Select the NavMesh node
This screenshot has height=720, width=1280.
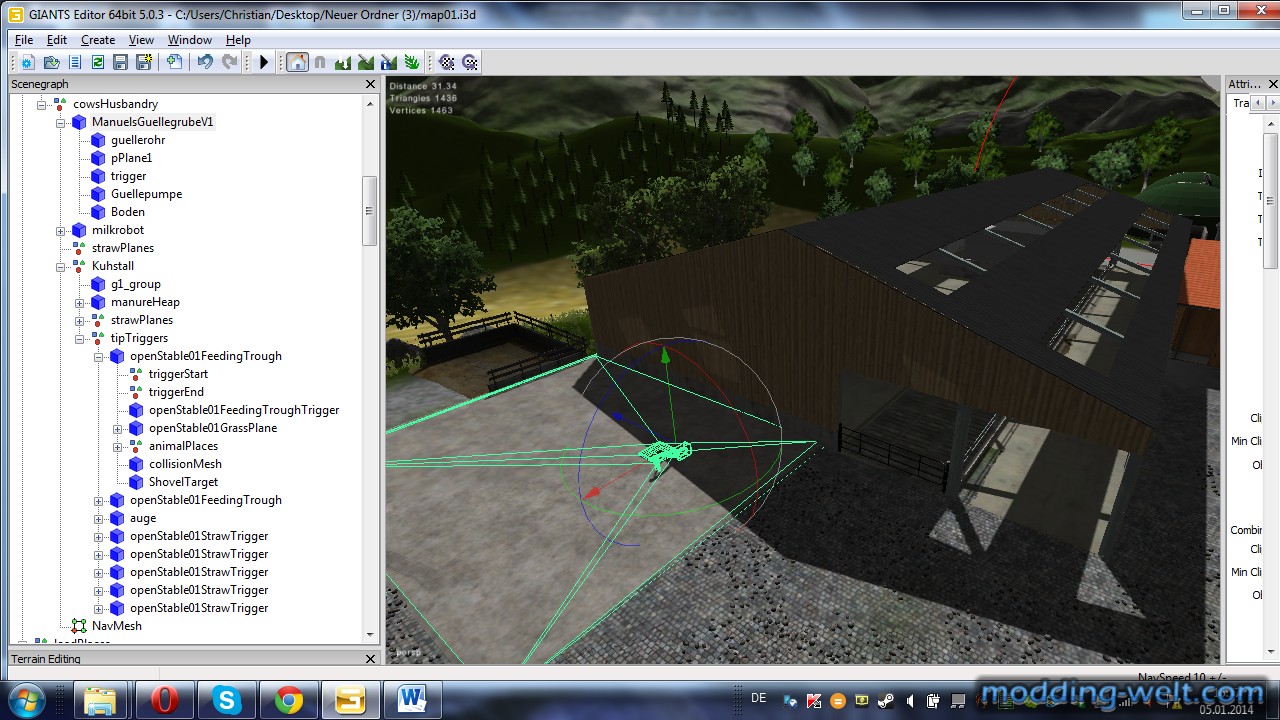click(117, 626)
